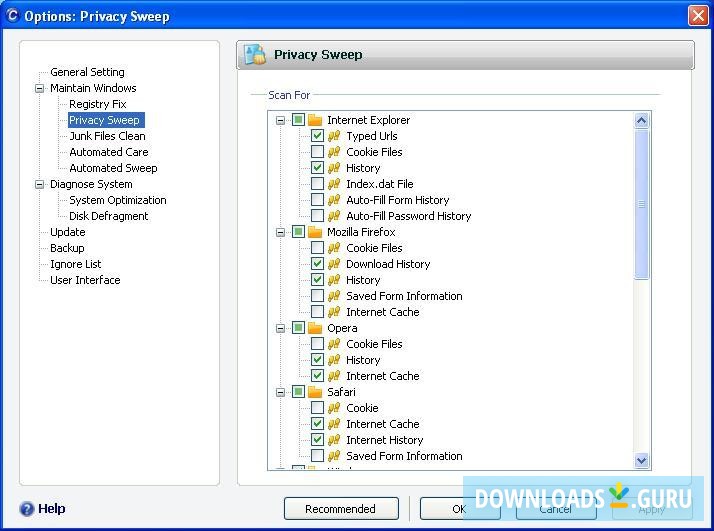Uncheck Mozilla Firefox History checkbox

pos(317,280)
